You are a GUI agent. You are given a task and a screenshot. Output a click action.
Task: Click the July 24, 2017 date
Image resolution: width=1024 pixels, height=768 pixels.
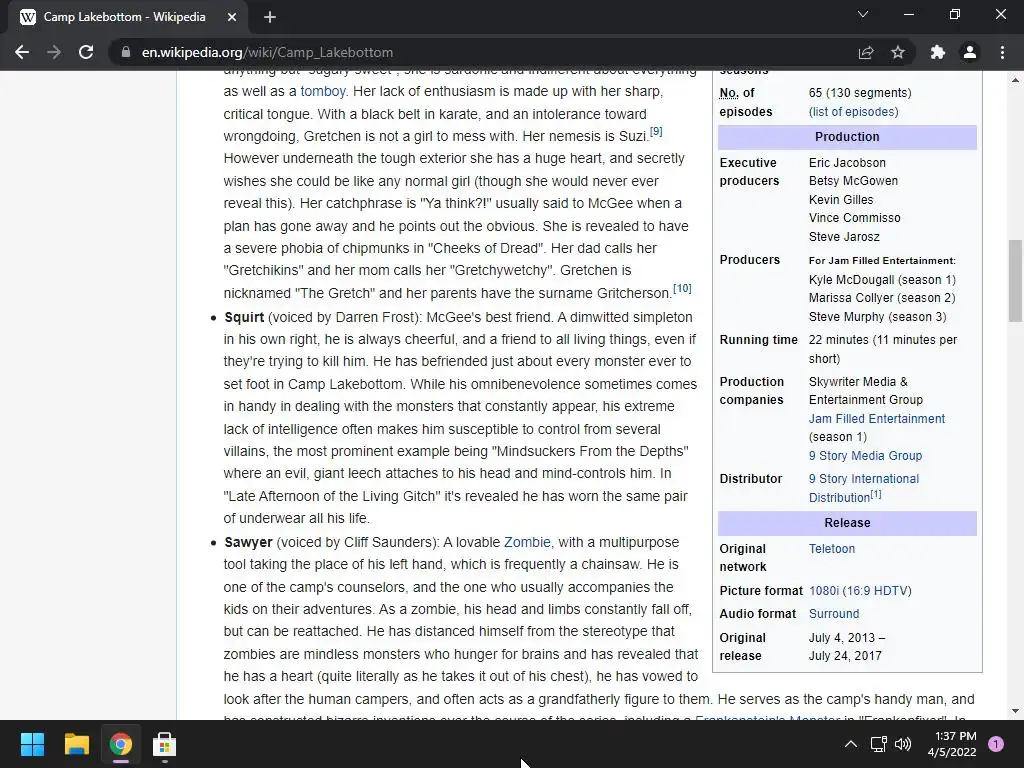845,656
